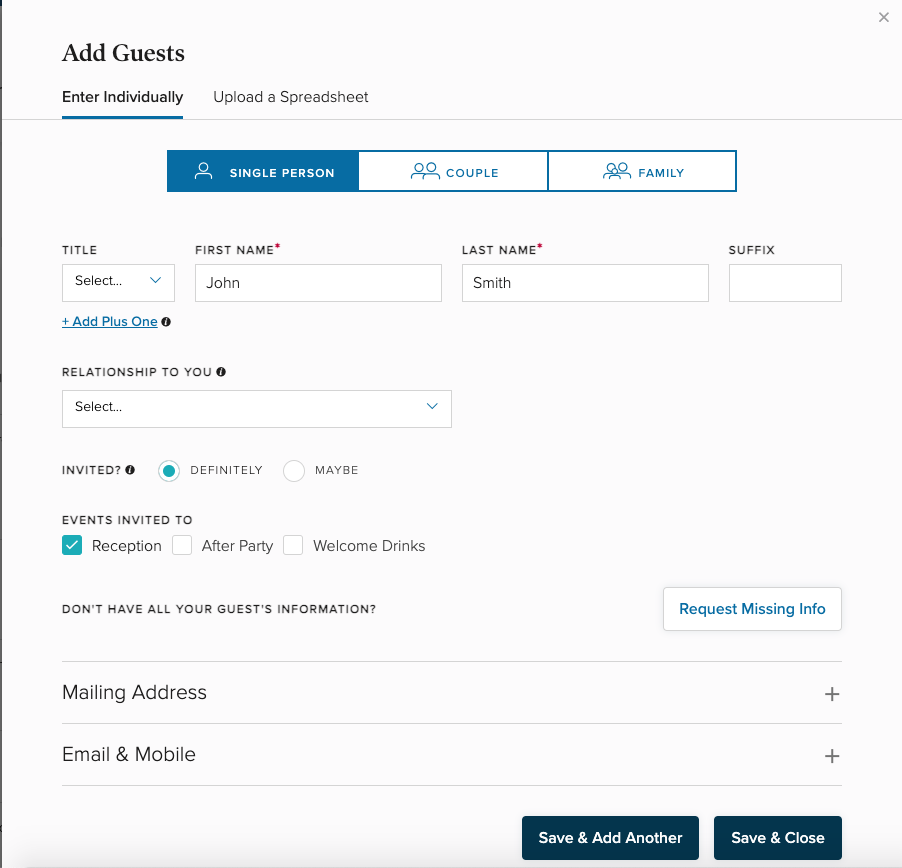
Task: Uncheck the Reception event checkbox
Action: (72, 545)
